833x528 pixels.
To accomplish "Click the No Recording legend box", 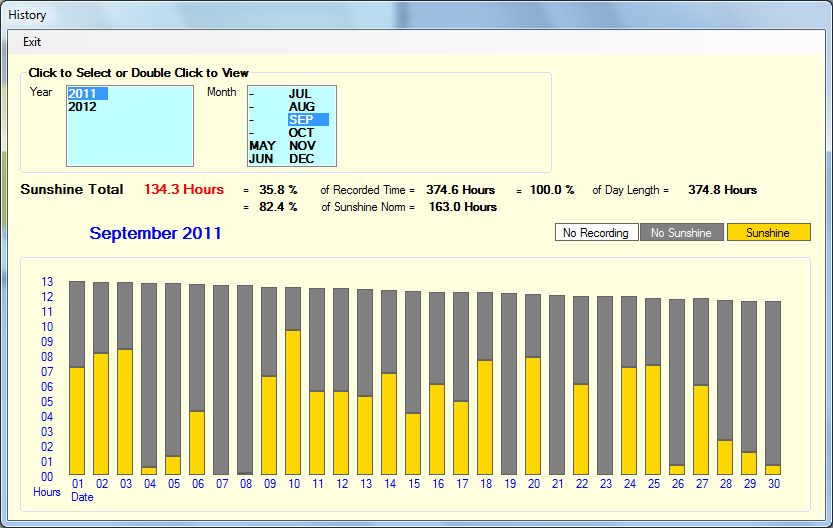I will pos(596,233).
